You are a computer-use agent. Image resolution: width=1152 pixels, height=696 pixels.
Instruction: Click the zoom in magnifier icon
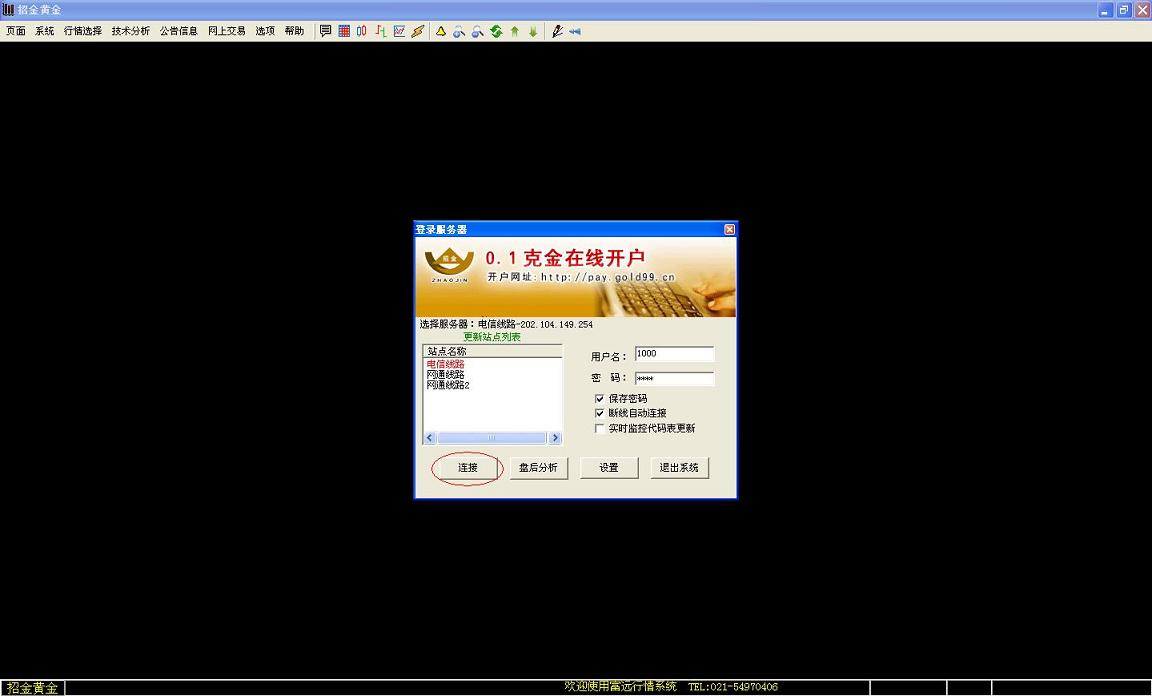click(459, 31)
